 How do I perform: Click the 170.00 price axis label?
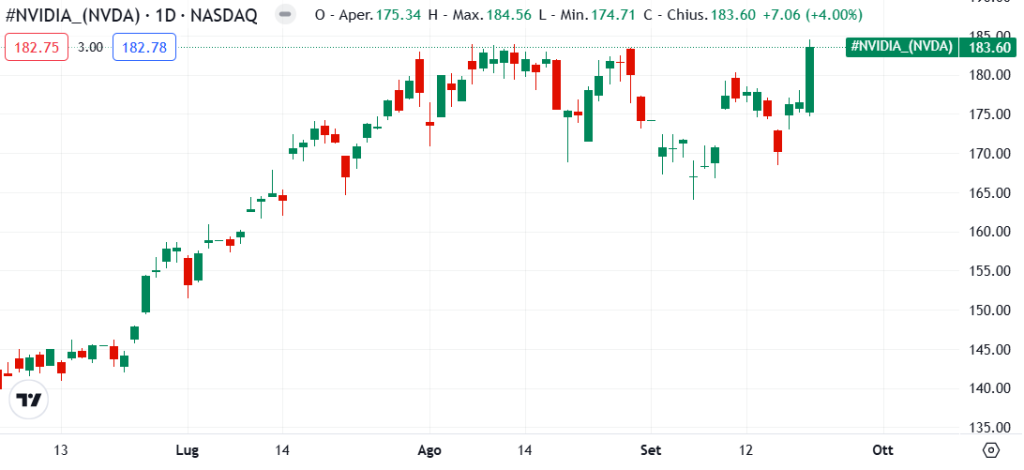pos(990,153)
